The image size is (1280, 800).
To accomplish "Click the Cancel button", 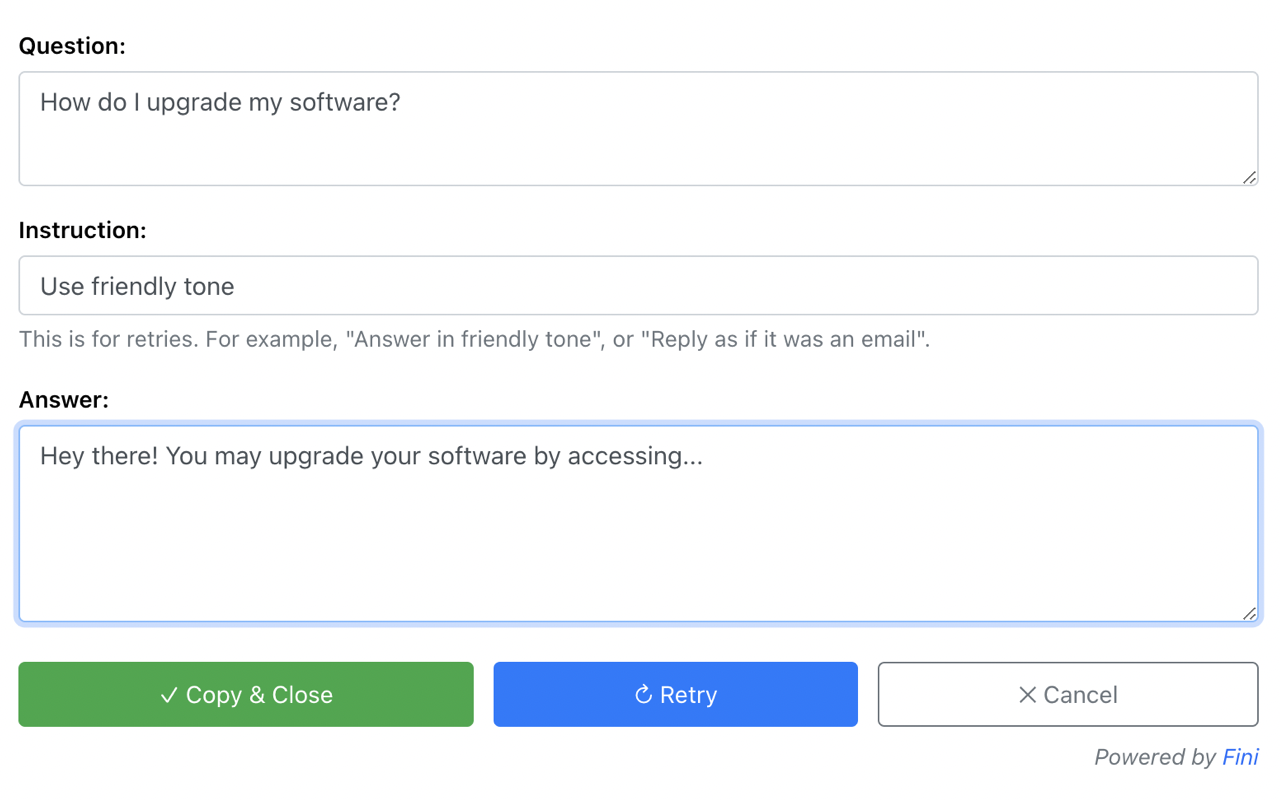I will [1067, 694].
